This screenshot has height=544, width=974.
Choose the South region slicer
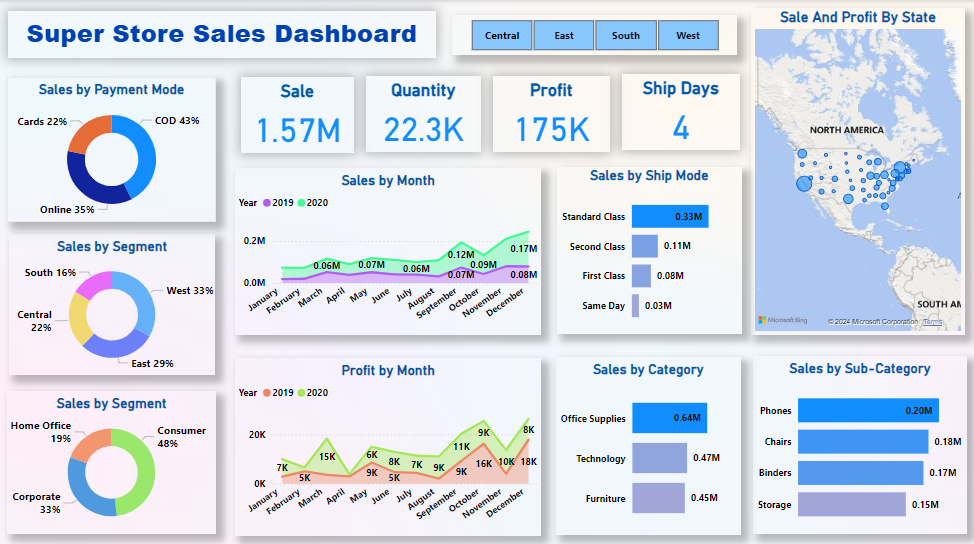click(626, 36)
